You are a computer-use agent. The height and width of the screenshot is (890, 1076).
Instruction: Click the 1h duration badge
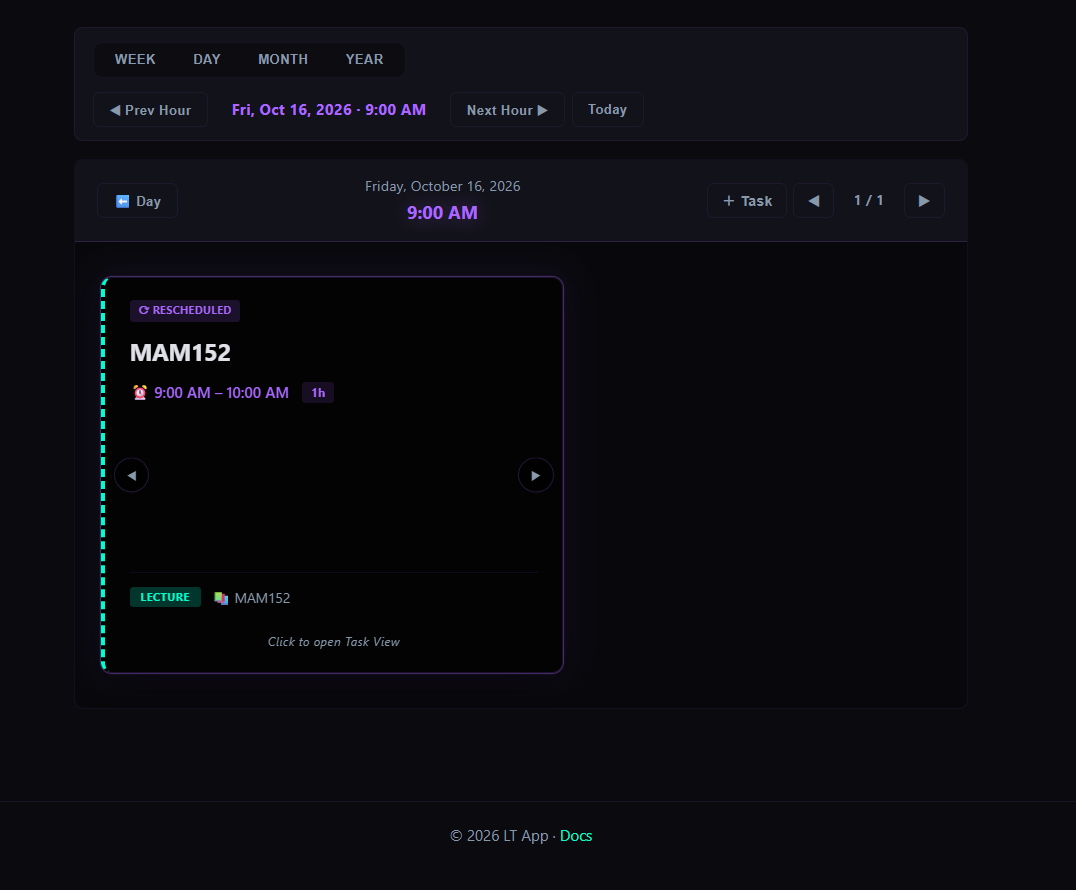point(318,393)
